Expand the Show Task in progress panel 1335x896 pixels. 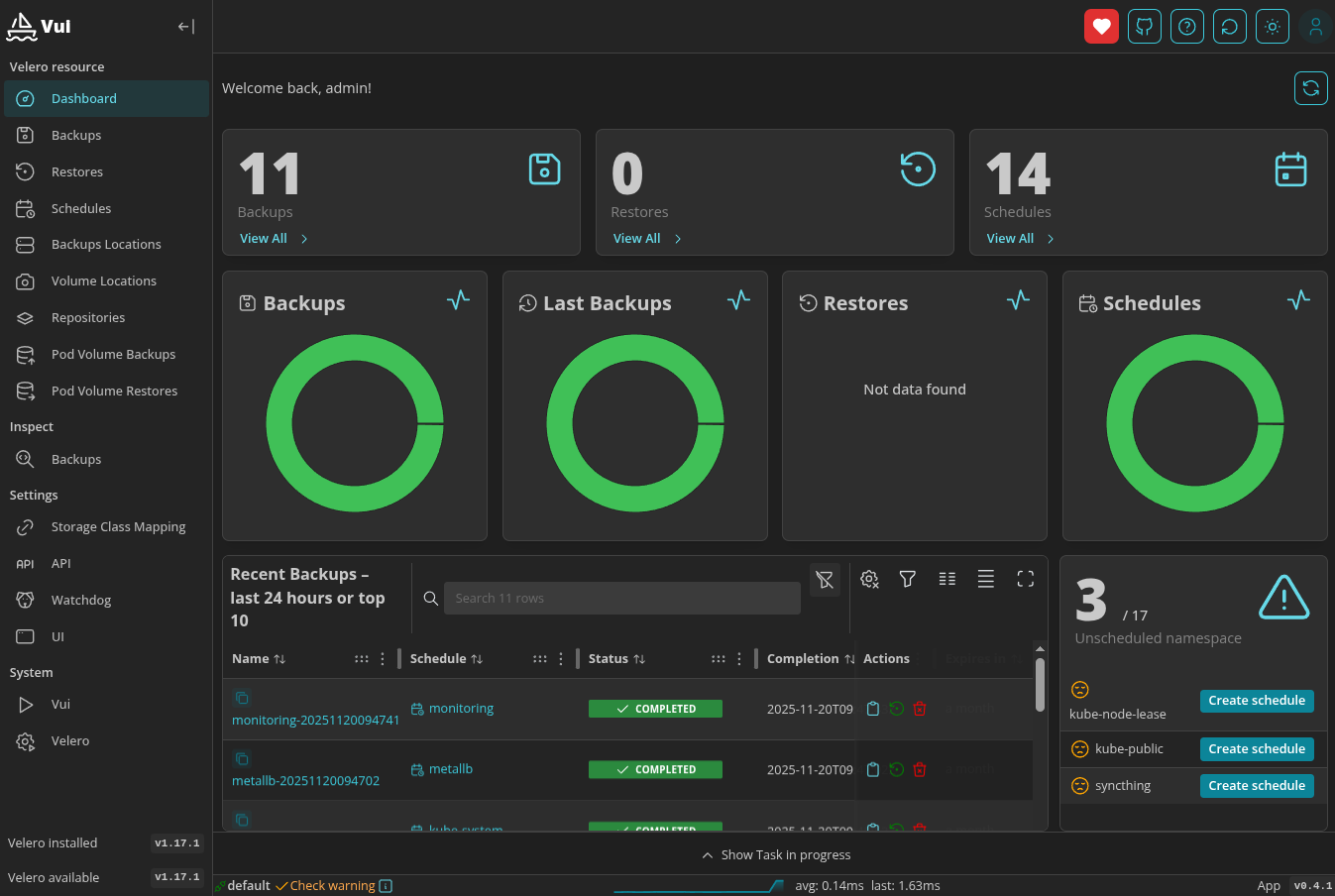(x=775, y=854)
